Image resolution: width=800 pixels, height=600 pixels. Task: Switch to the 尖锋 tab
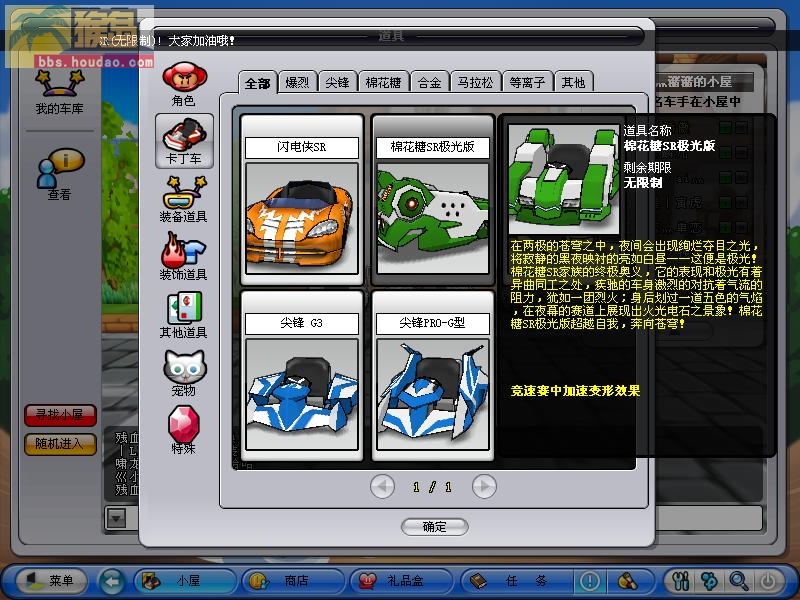tap(337, 82)
